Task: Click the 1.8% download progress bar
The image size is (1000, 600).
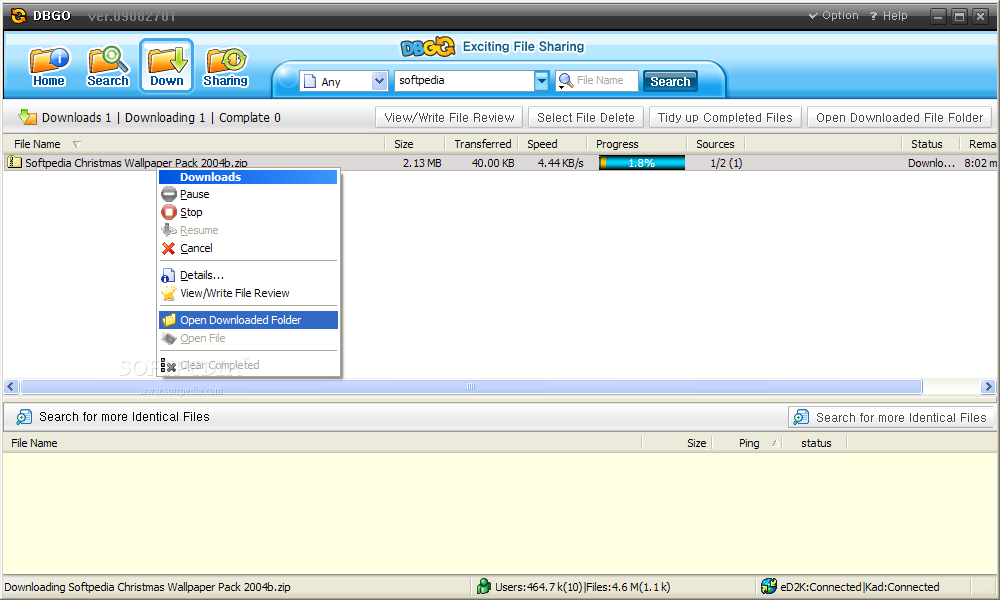Action: 642,163
